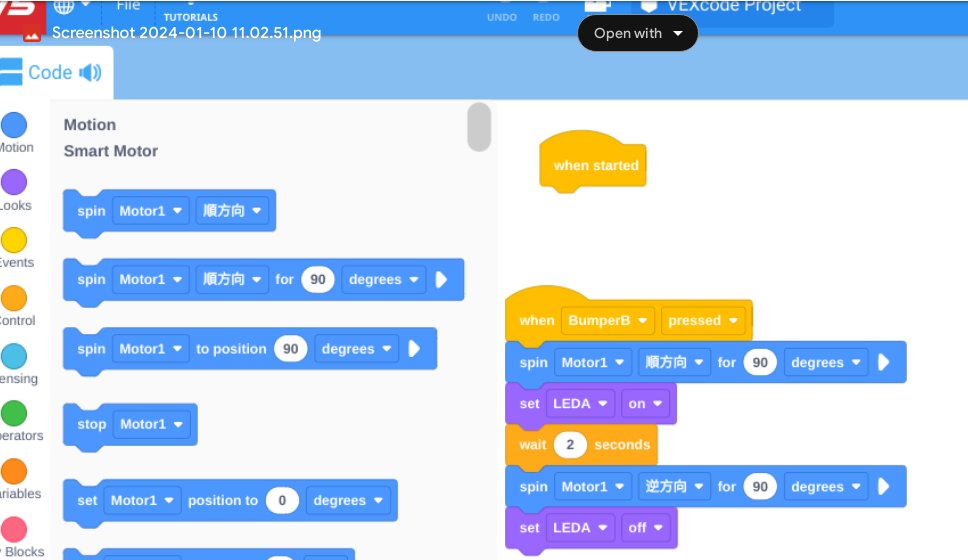
Task: Click the 2 field in the wait block
Action: [x=570, y=445]
